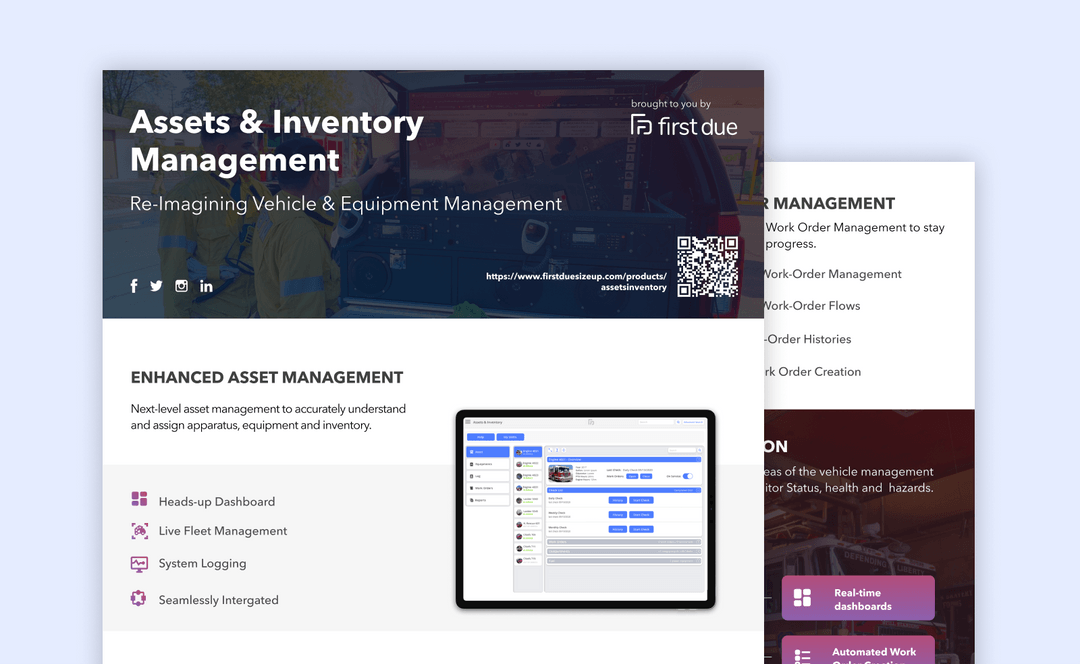Switch to the Reports sidebar item
Viewport: 1080px width, 664px height.
[x=488, y=500]
